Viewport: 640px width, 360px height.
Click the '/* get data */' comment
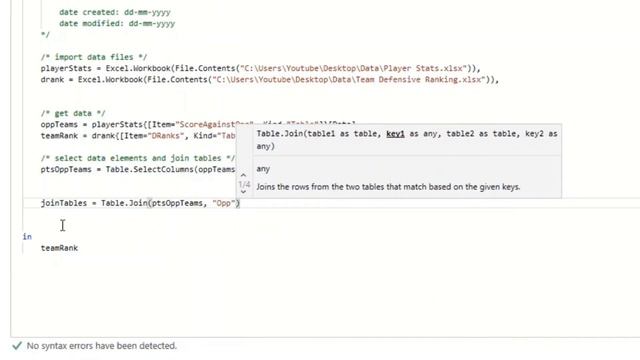(73, 113)
